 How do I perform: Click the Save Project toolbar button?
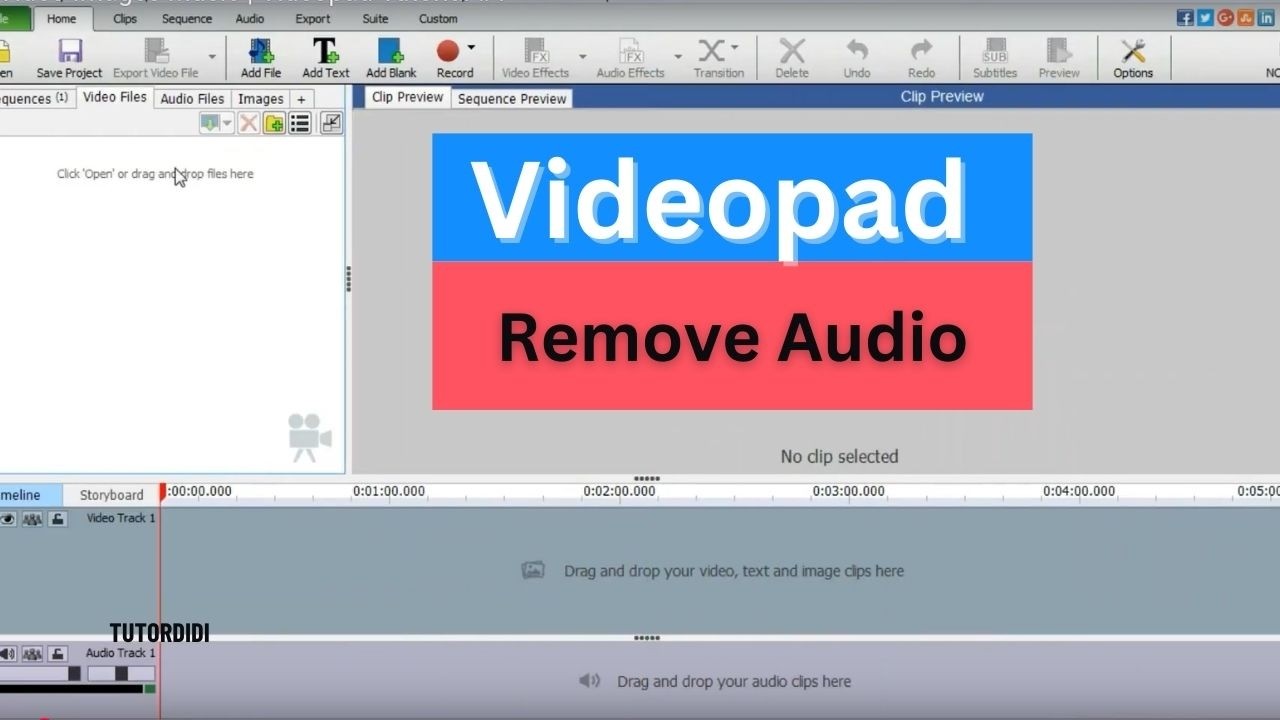click(x=69, y=58)
